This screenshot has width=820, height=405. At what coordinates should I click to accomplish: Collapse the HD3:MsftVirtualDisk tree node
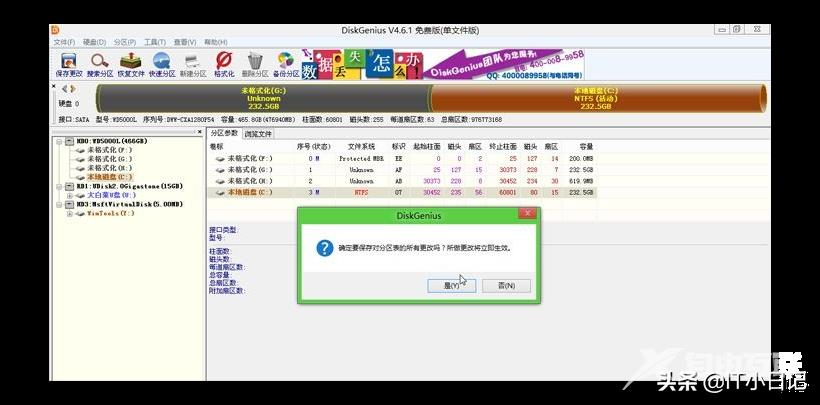pos(59,204)
